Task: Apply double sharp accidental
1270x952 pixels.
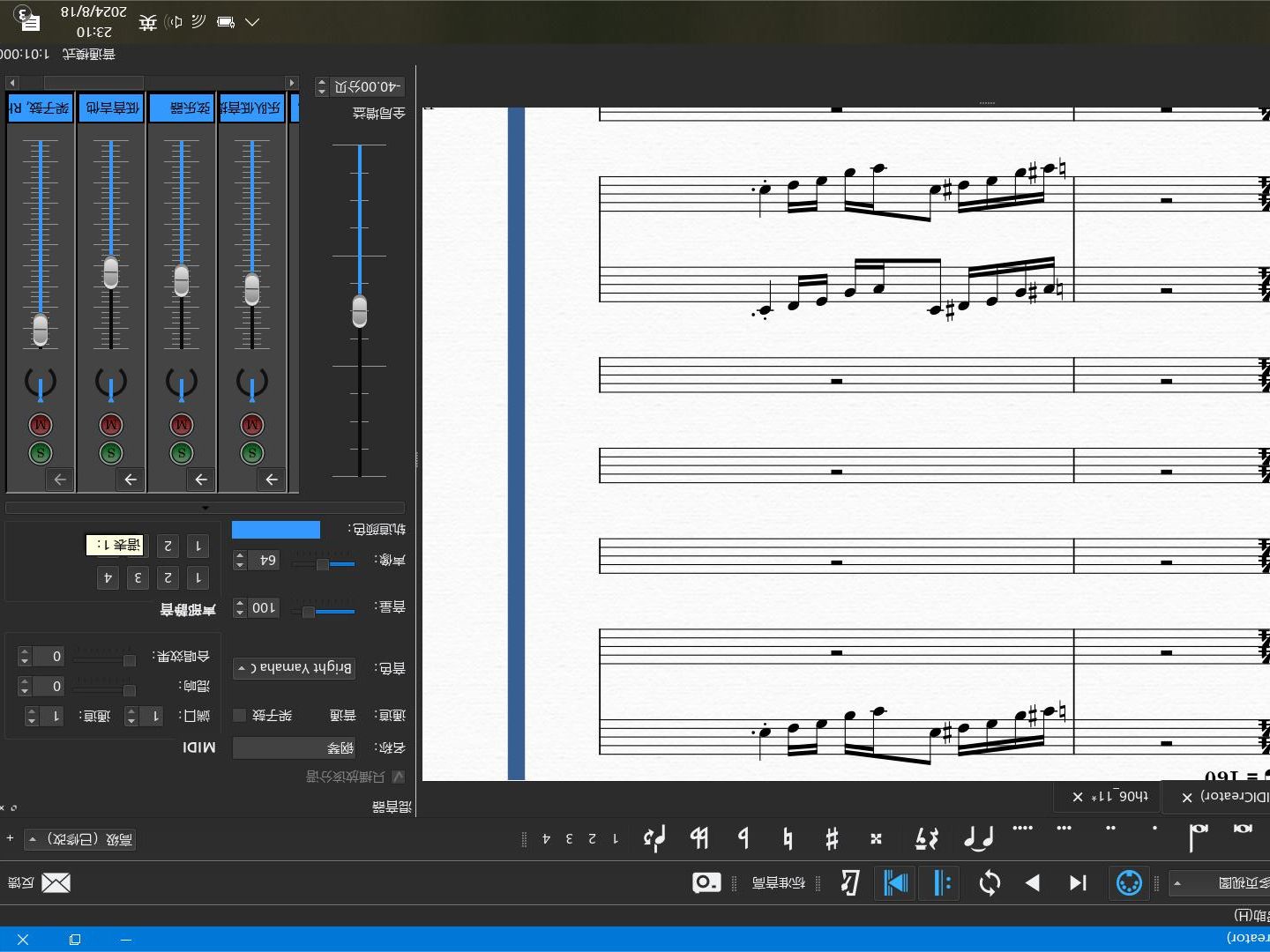Action: [x=876, y=838]
